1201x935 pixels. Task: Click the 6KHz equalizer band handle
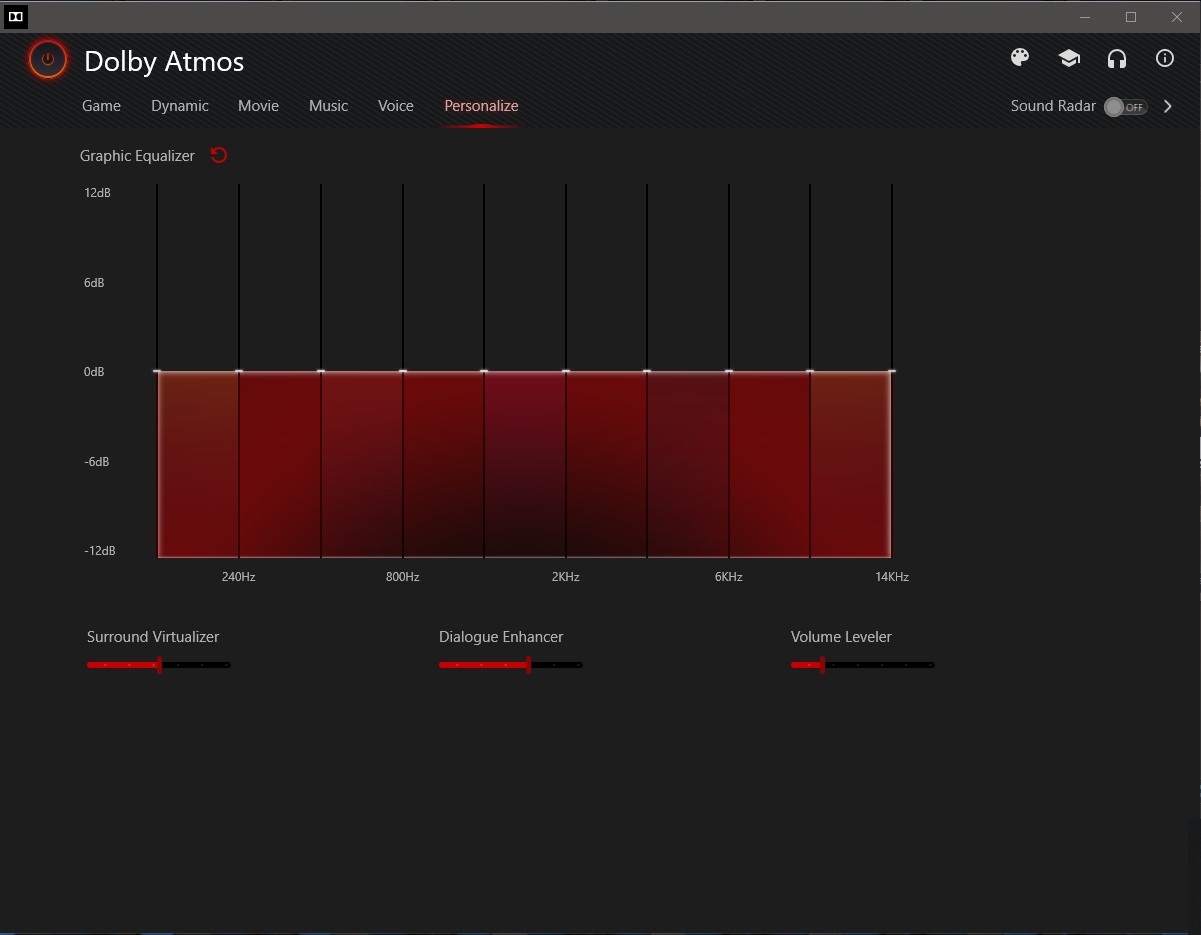coord(729,371)
